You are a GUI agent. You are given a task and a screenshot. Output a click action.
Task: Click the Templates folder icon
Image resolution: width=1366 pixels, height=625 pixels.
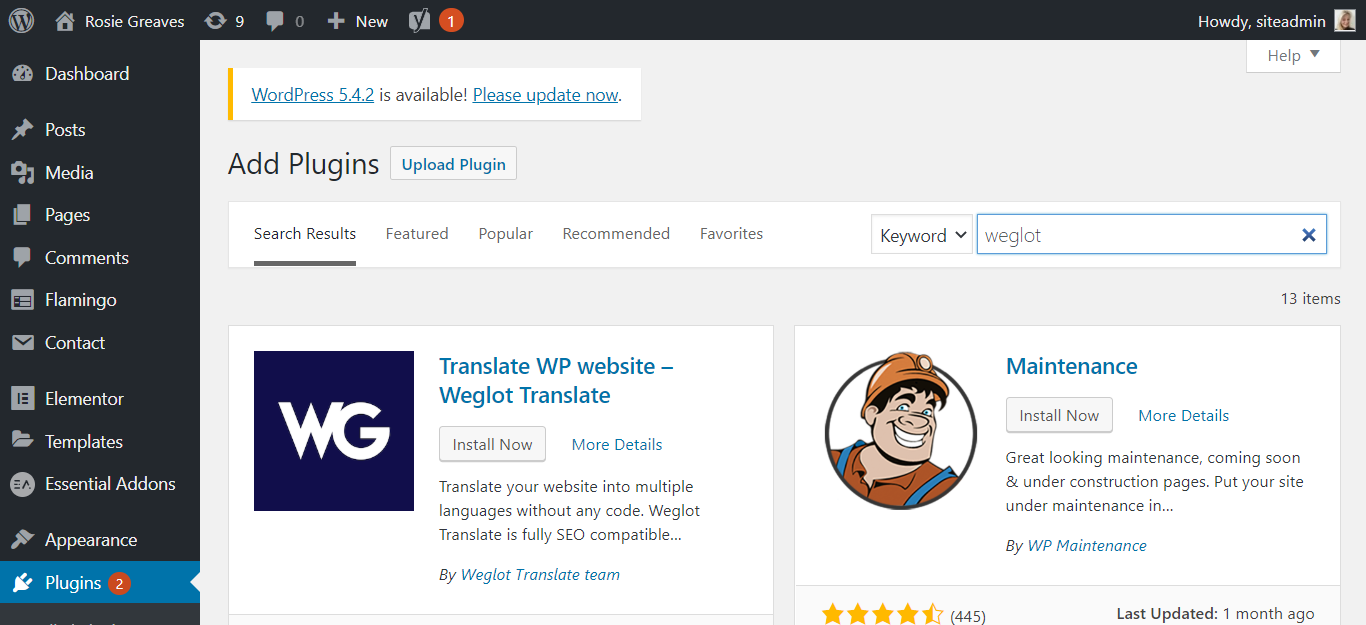[22, 441]
